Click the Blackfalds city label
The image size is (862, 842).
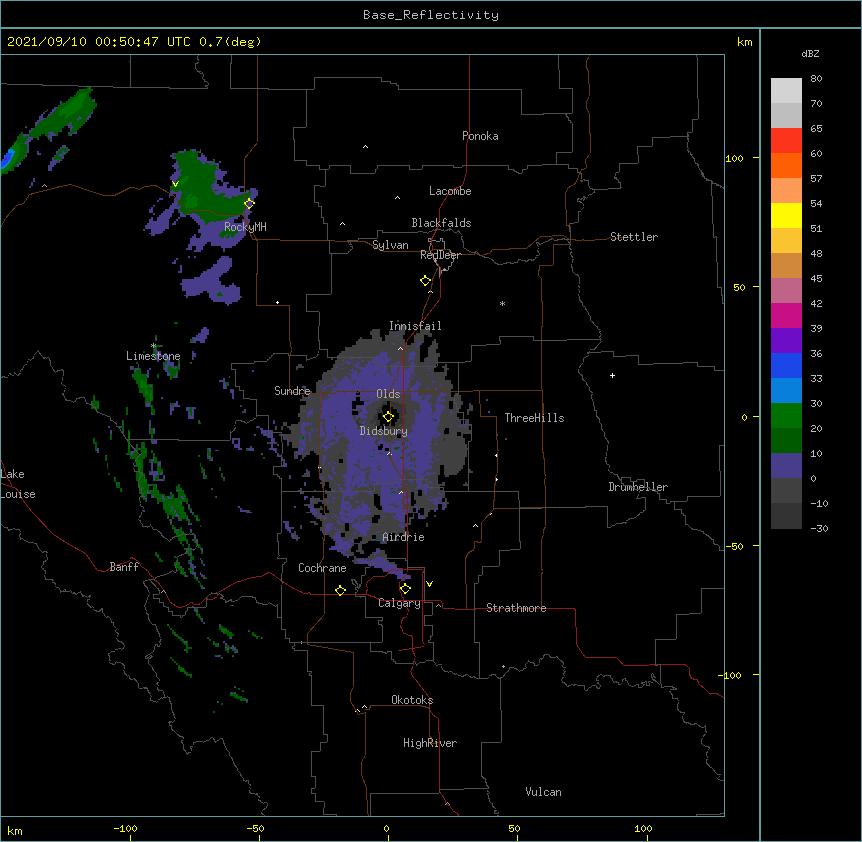coord(441,223)
